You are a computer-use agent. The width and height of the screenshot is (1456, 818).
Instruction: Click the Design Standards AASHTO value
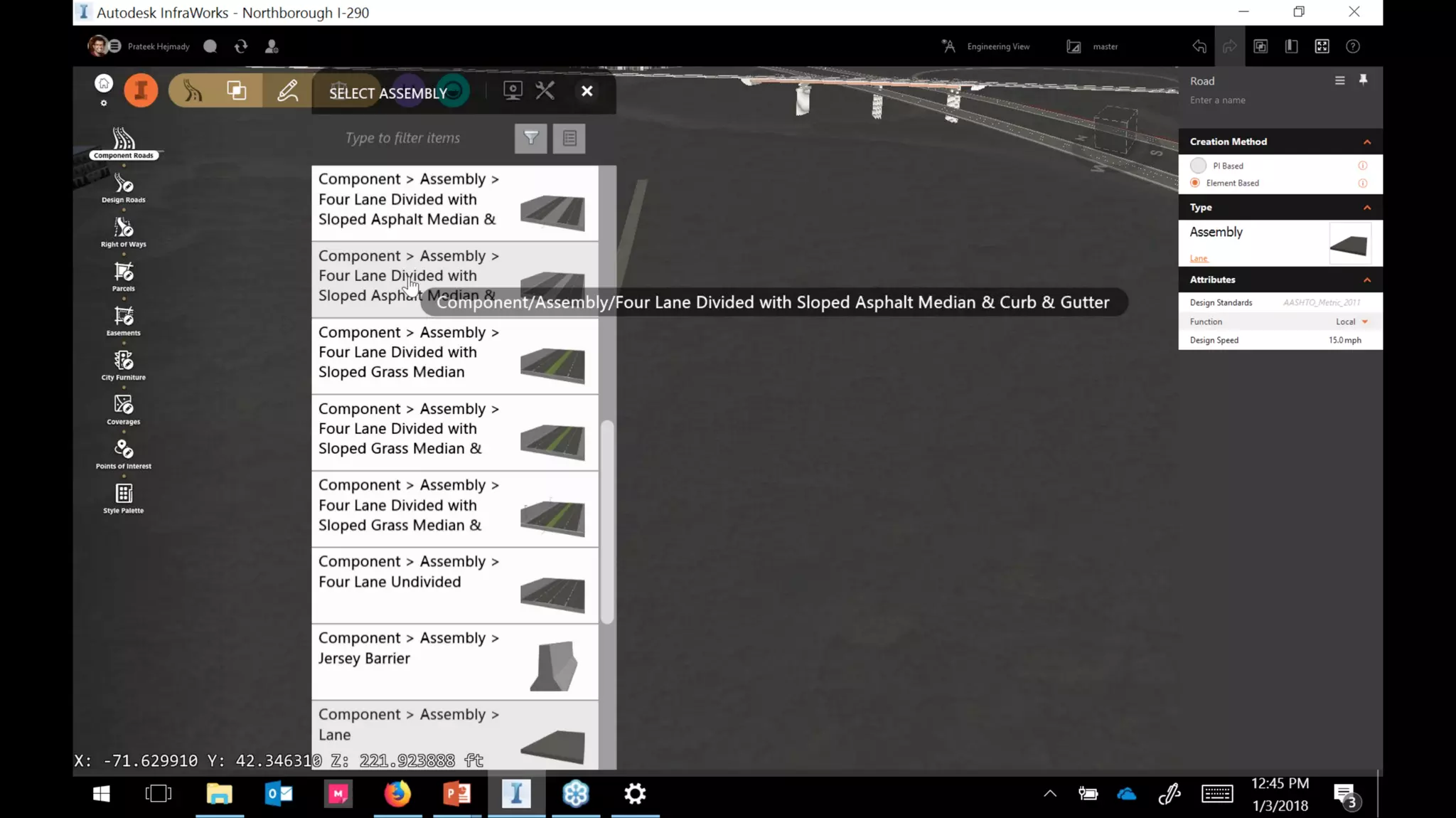tap(1321, 302)
